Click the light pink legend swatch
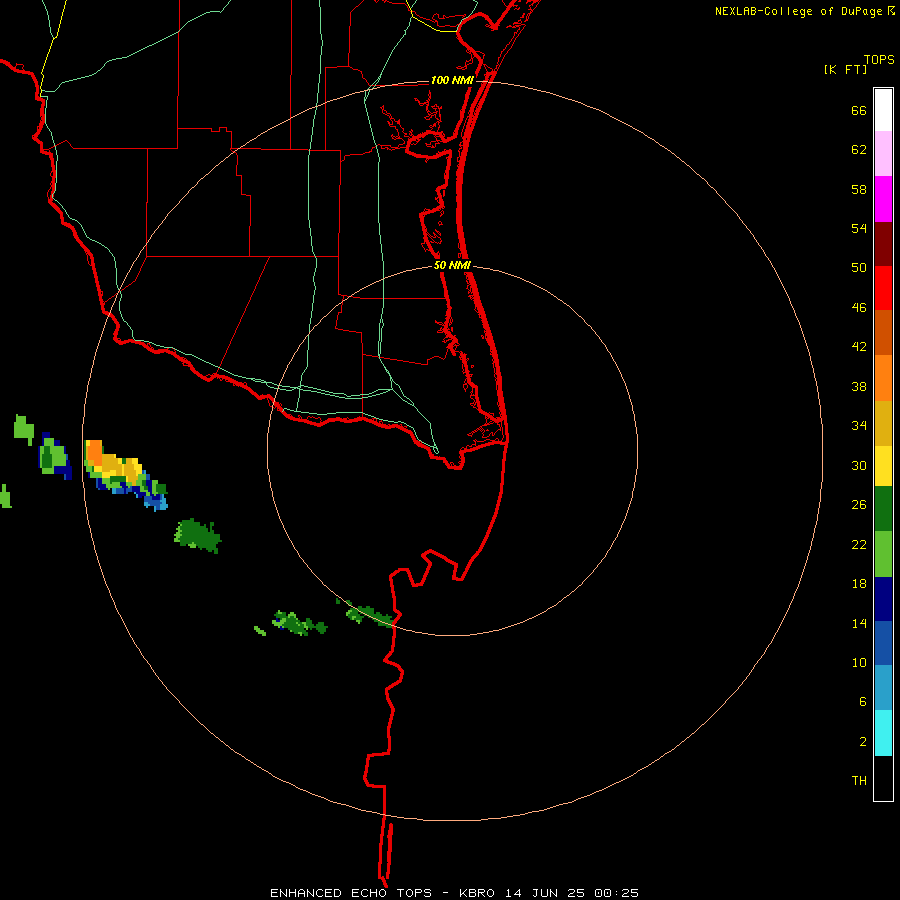This screenshot has width=900, height=900. 883,153
